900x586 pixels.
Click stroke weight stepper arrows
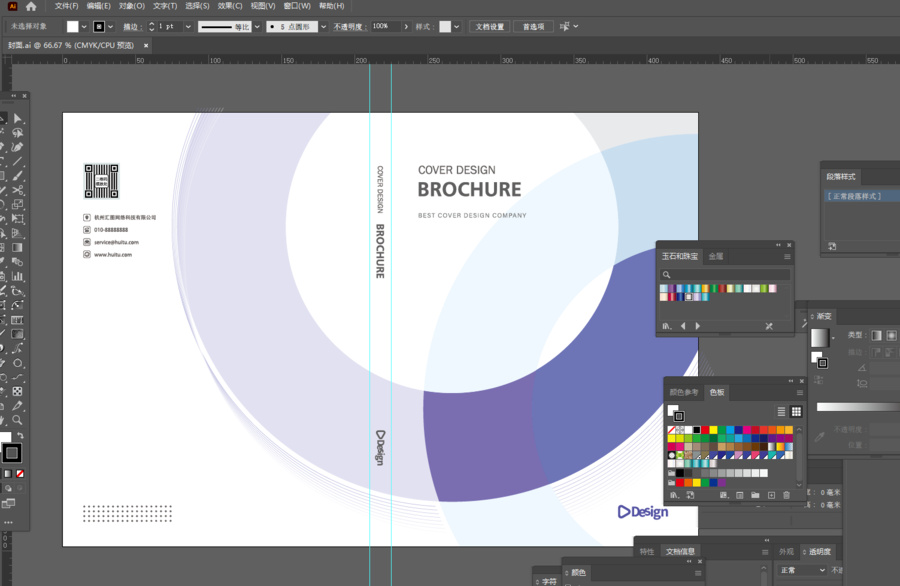tap(152, 26)
